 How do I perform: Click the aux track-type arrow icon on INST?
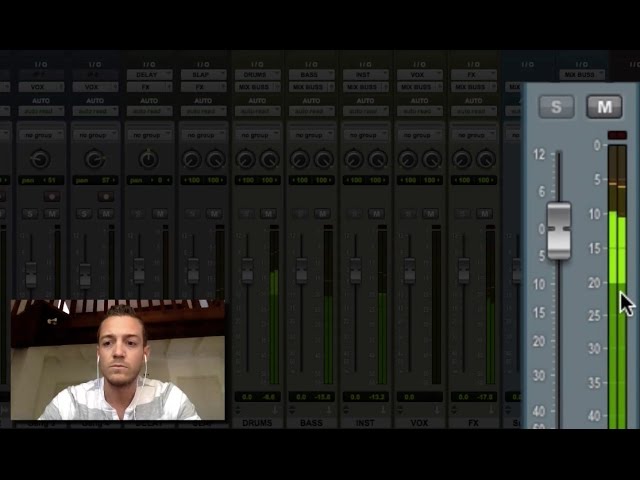pyautogui.click(x=383, y=409)
